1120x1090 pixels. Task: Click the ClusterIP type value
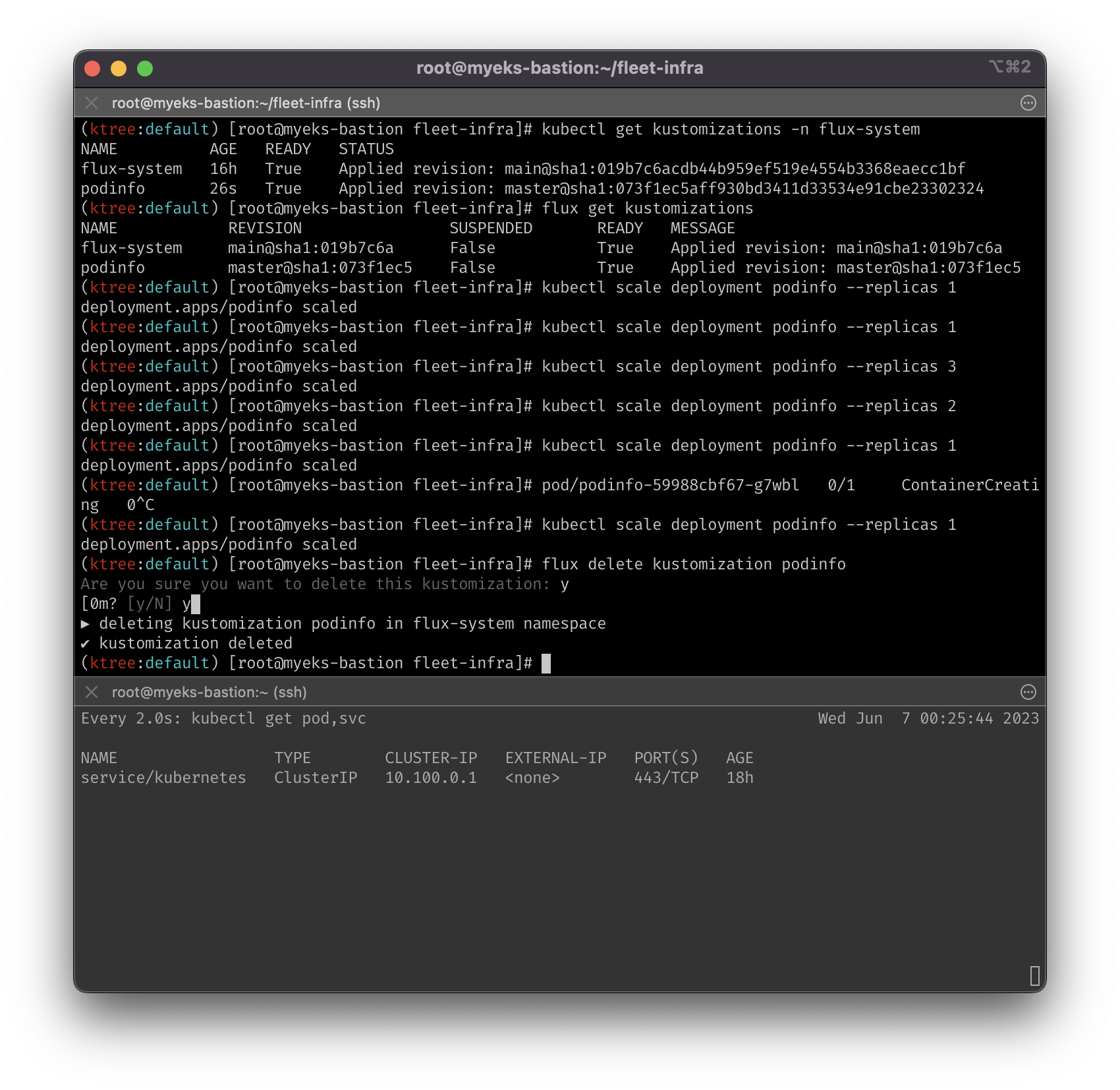coord(316,778)
